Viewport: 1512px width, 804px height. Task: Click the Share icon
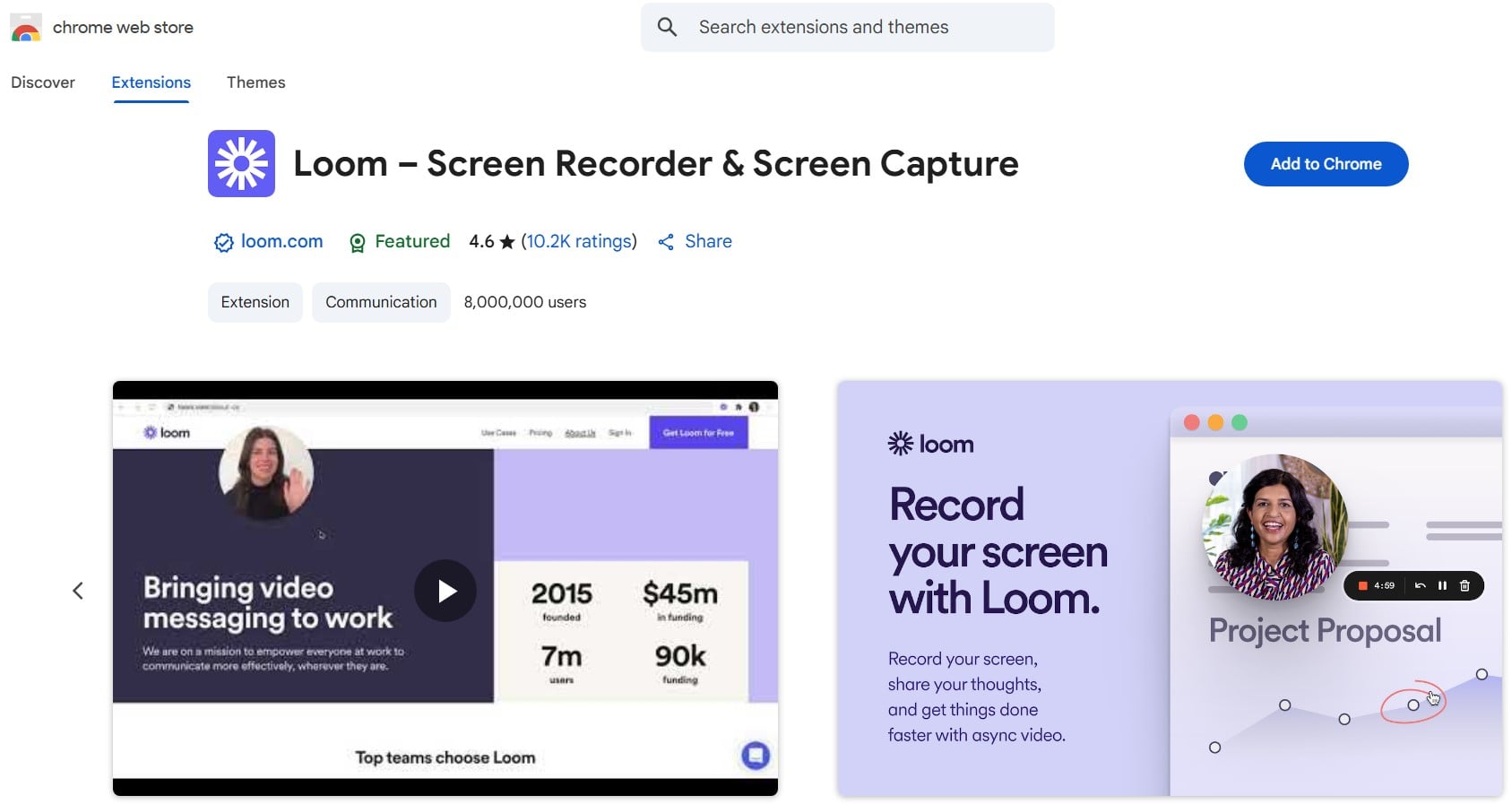click(x=666, y=242)
